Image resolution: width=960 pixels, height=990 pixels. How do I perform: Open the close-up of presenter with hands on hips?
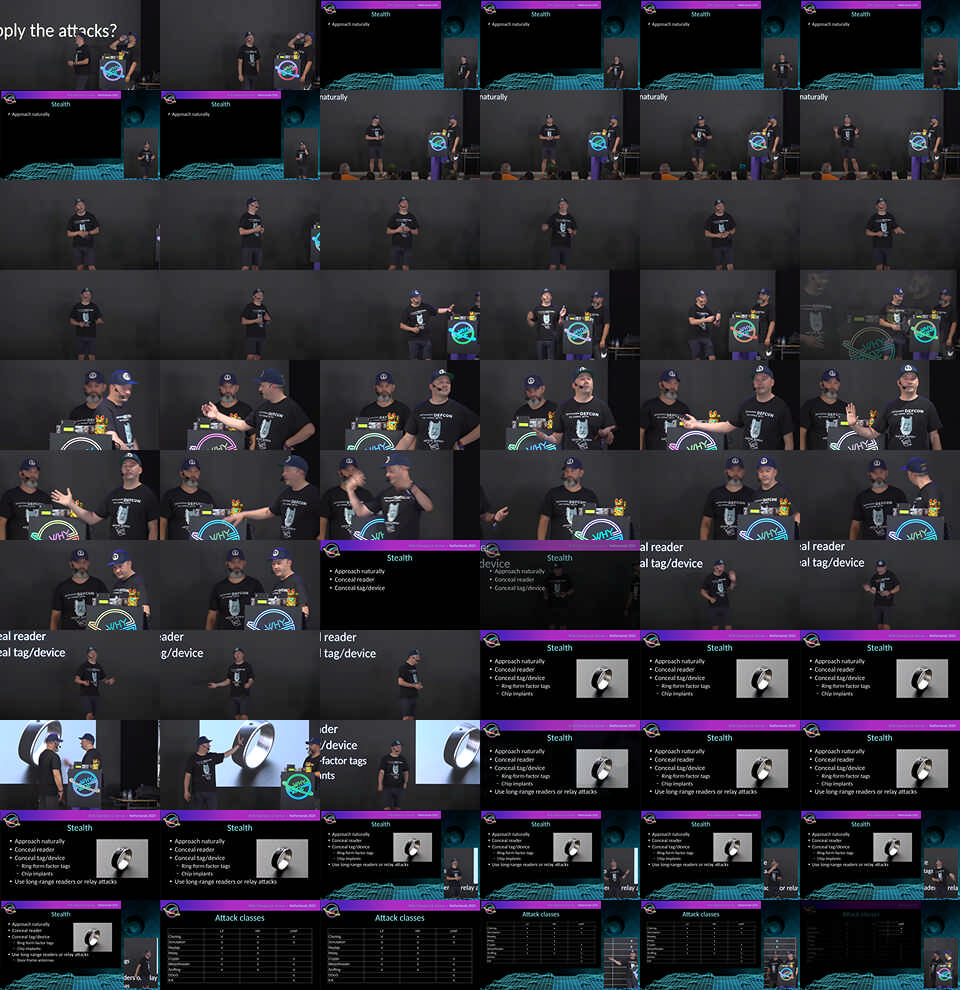coord(400,405)
